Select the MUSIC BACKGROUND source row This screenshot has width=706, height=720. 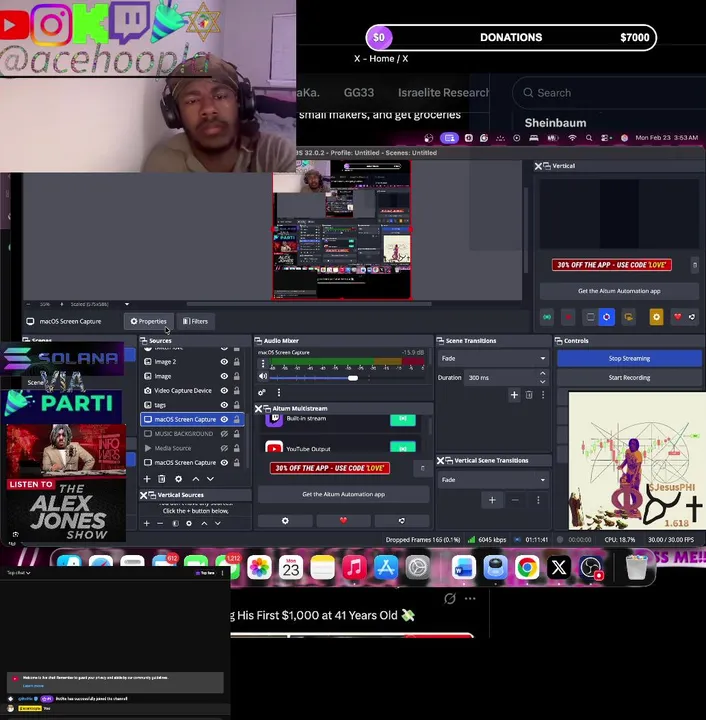pos(192,433)
